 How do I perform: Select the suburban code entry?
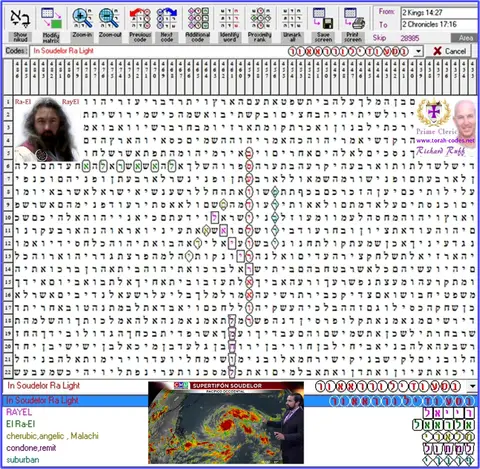23,460
